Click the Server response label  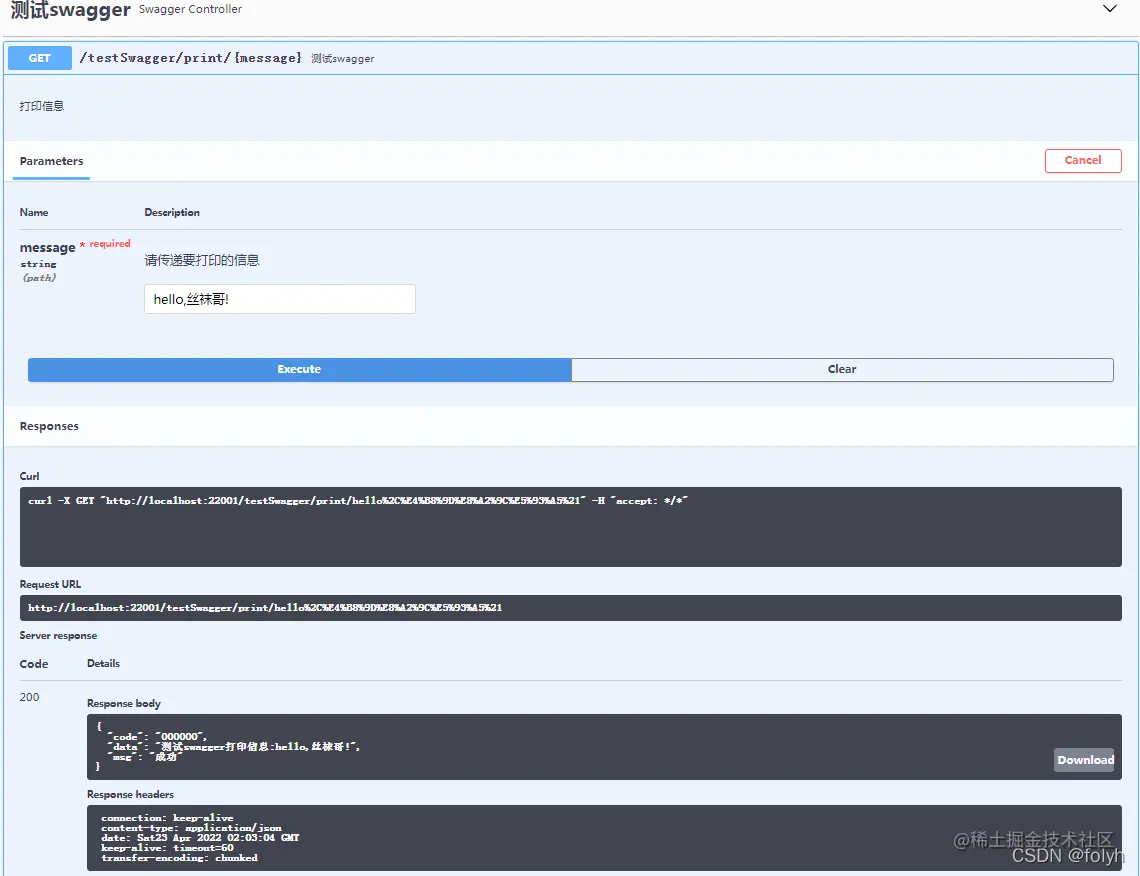pyautogui.click(x=58, y=635)
